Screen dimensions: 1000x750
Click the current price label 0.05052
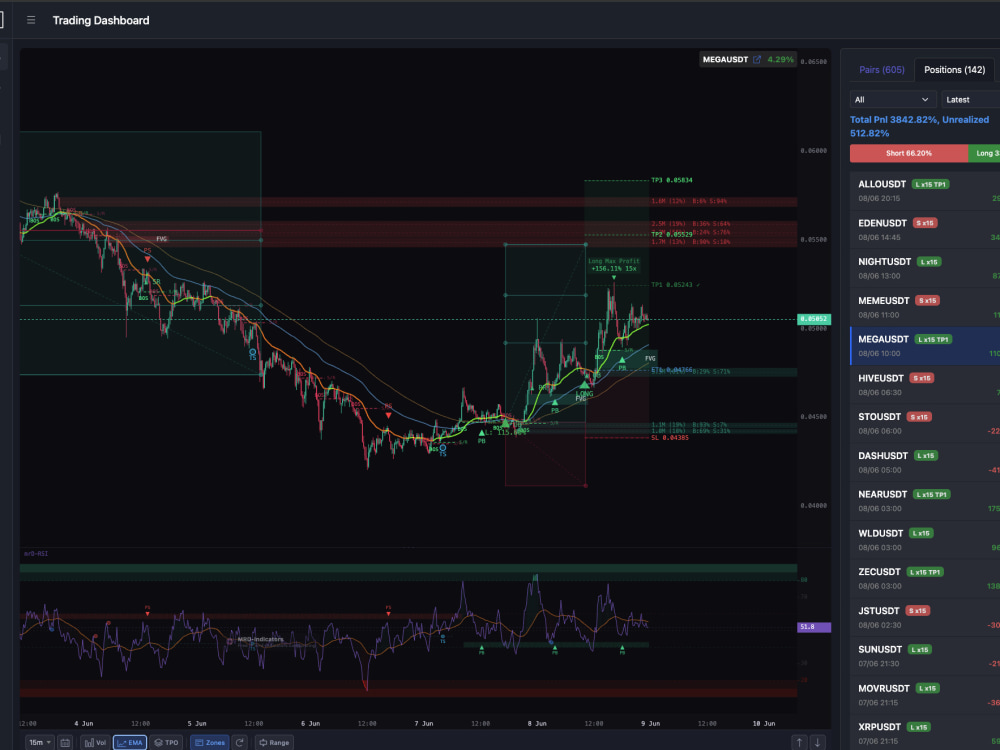pyautogui.click(x=814, y=319)
